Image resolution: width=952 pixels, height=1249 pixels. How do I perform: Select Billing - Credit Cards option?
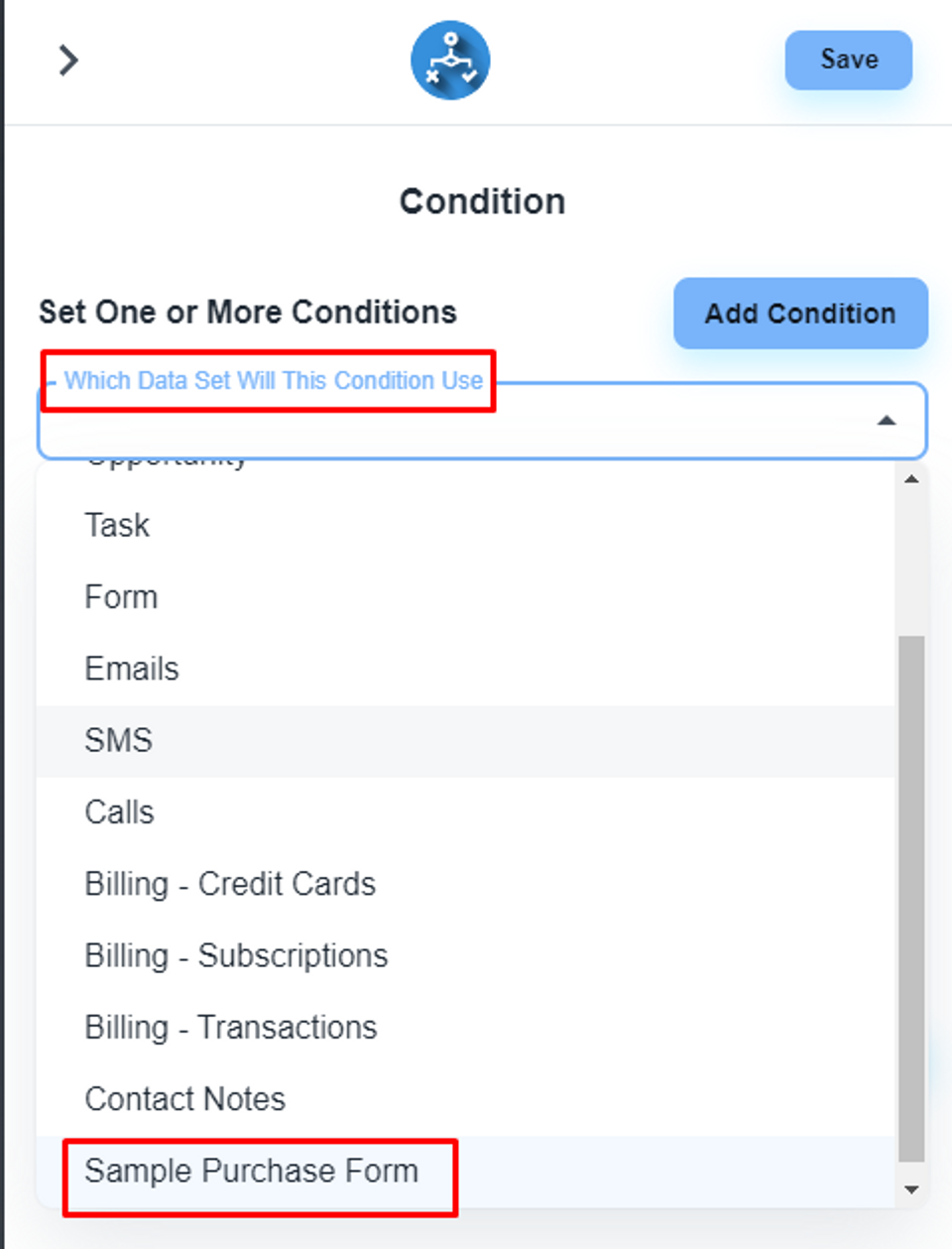[x=230, y=884]
